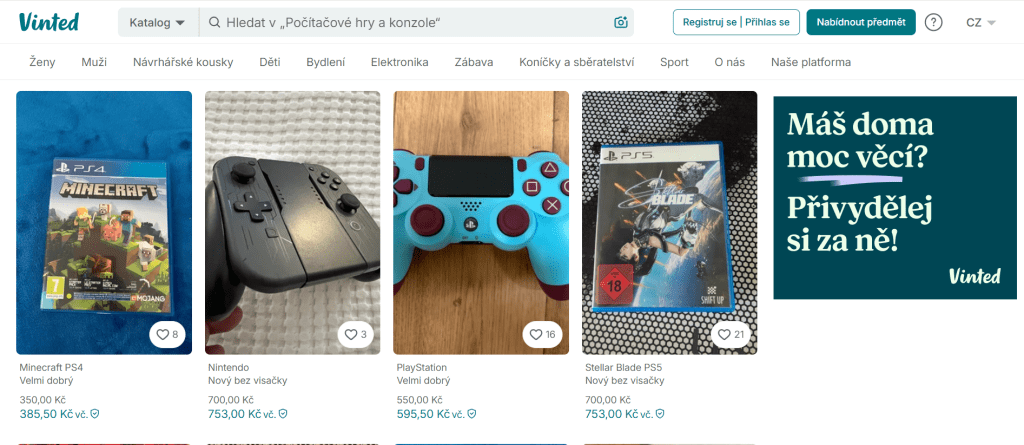
Task: Favorite the Stellar Blade PS5 listing
Action: 731,335
